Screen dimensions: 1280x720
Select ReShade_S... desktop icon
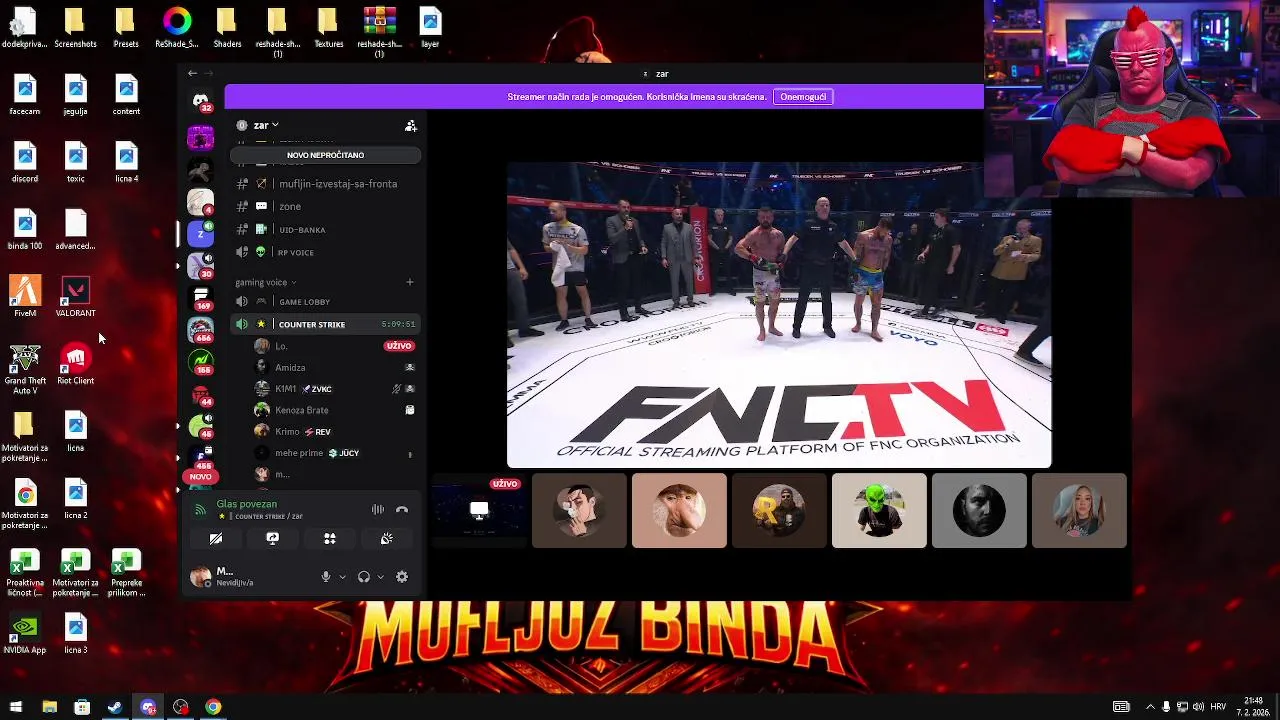(177, 27)
